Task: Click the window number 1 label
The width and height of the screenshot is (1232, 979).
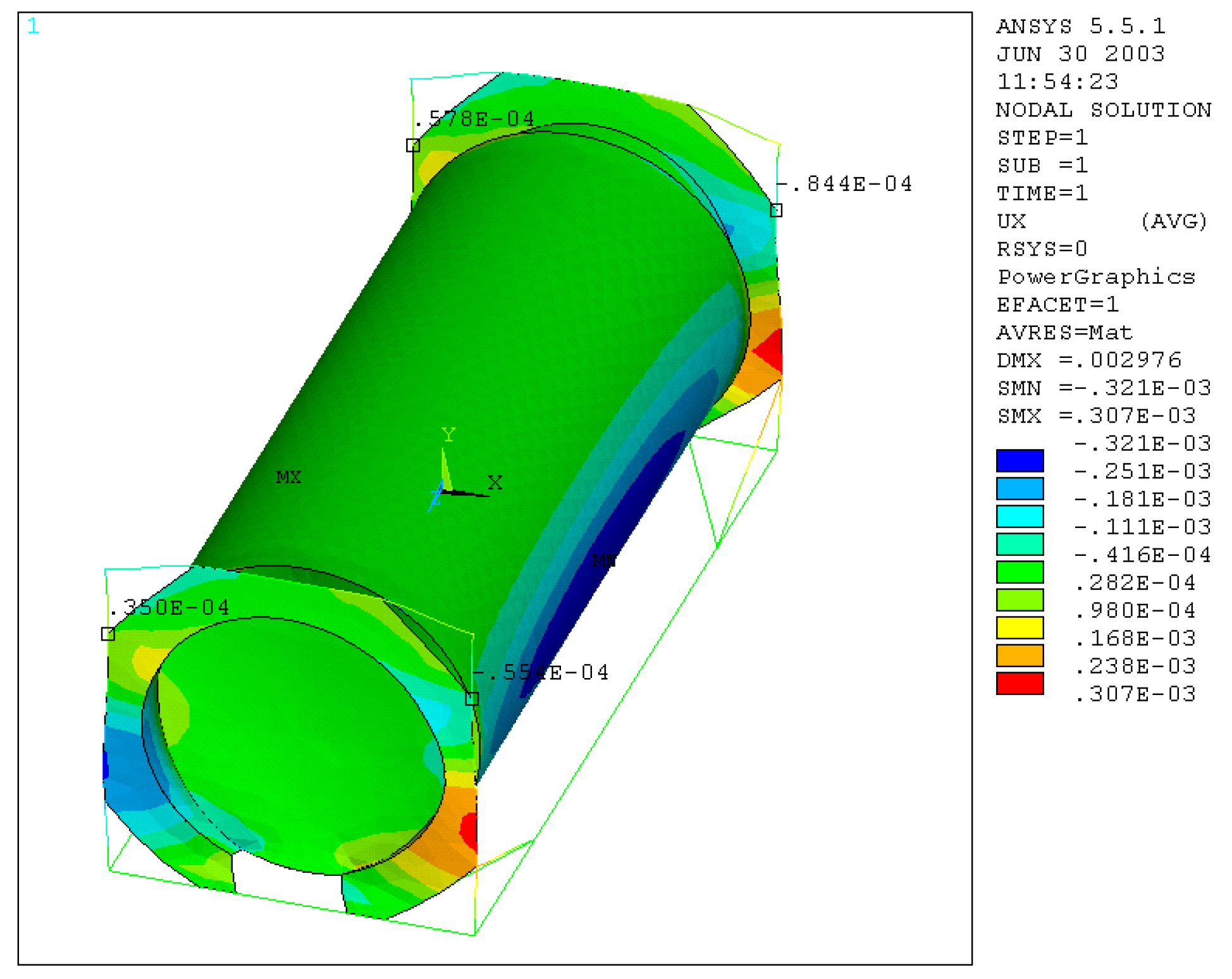Action: (34, 27)
